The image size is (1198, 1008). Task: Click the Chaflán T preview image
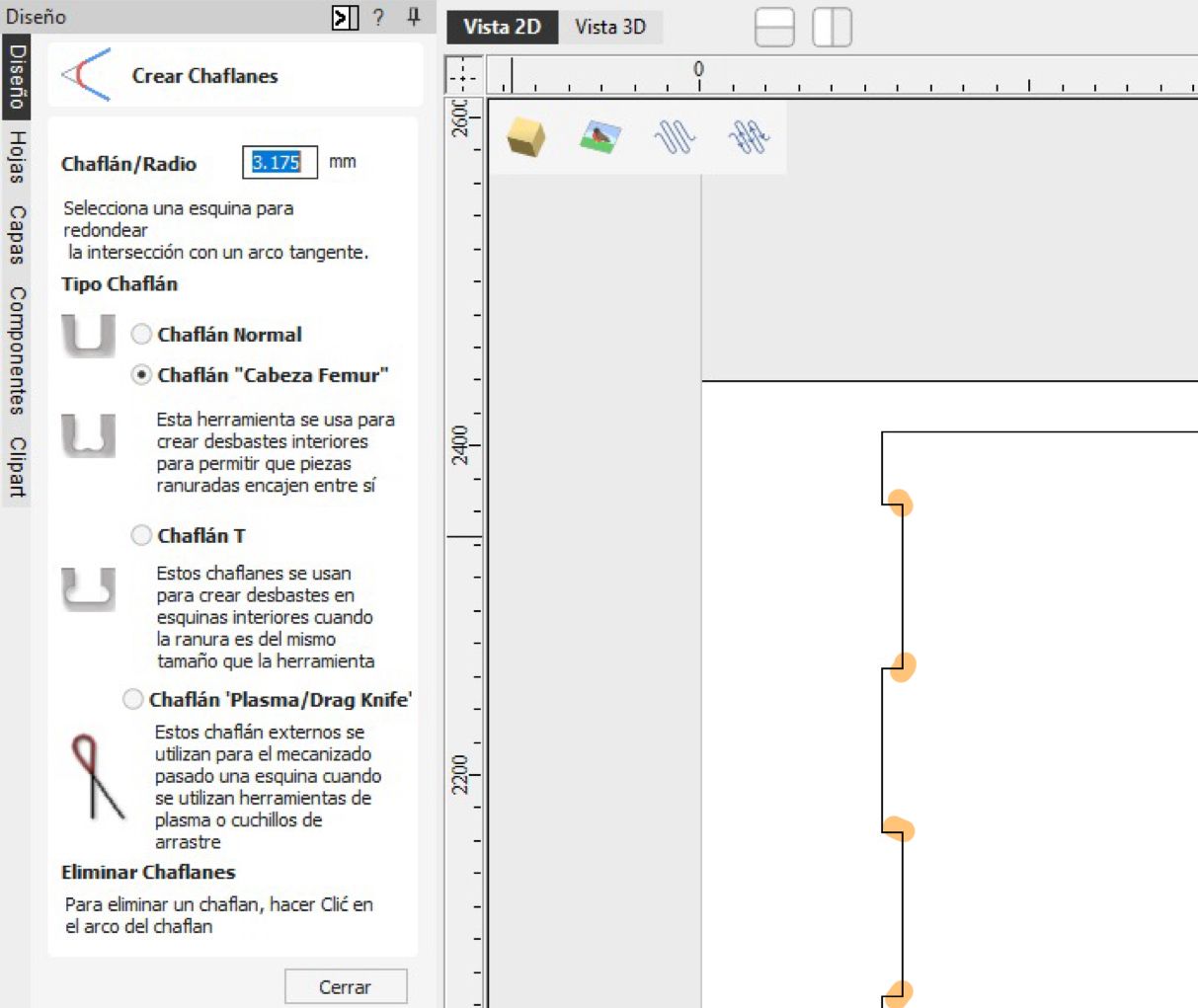click(x=88, y=589)
